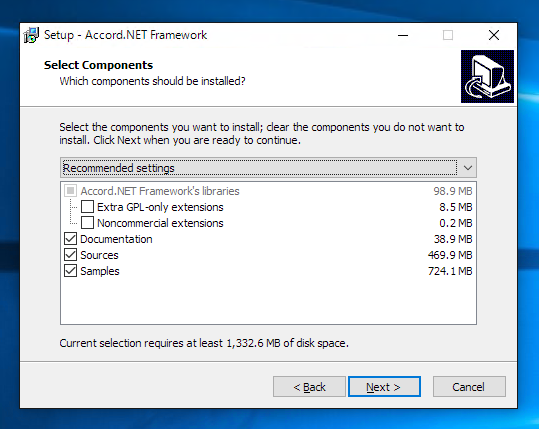539x429 pixels.
Task: Click the '98.9 MB' size value
Action: (453, 191)
